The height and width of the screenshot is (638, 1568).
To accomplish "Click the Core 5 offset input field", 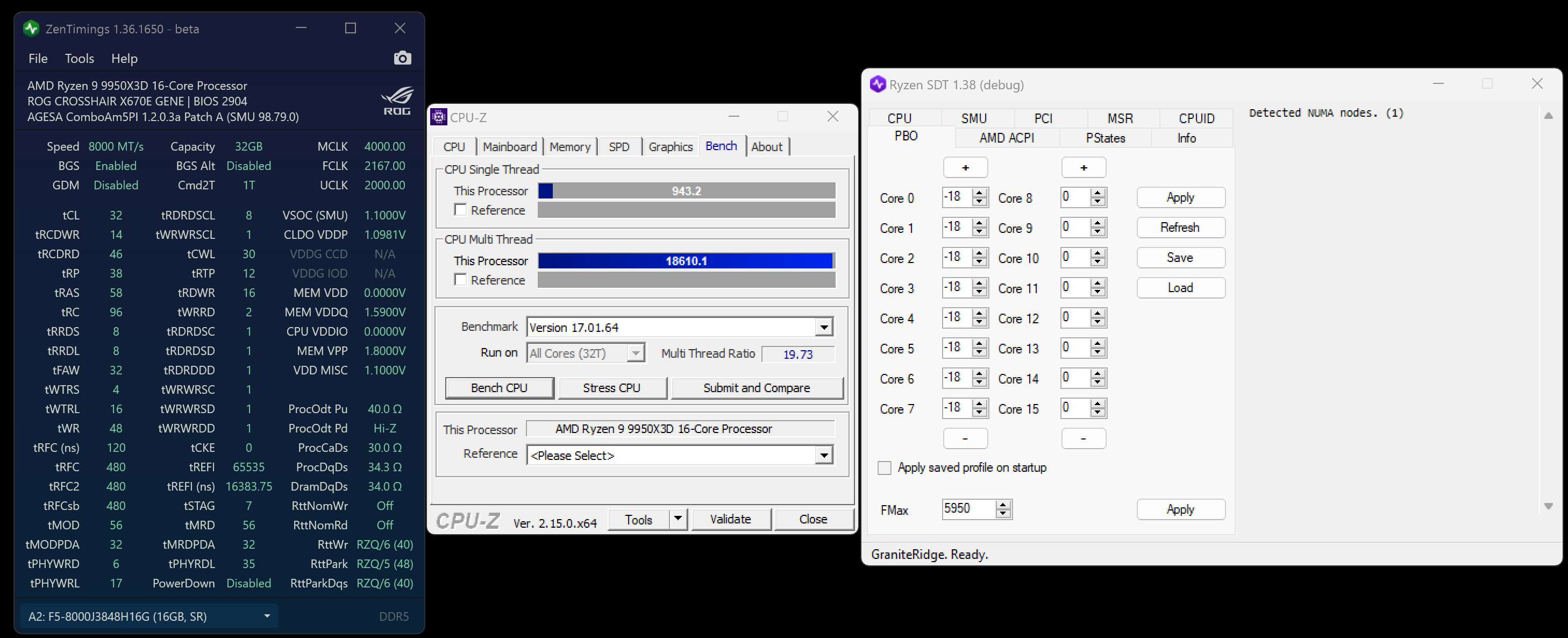I will click(957, 348).
